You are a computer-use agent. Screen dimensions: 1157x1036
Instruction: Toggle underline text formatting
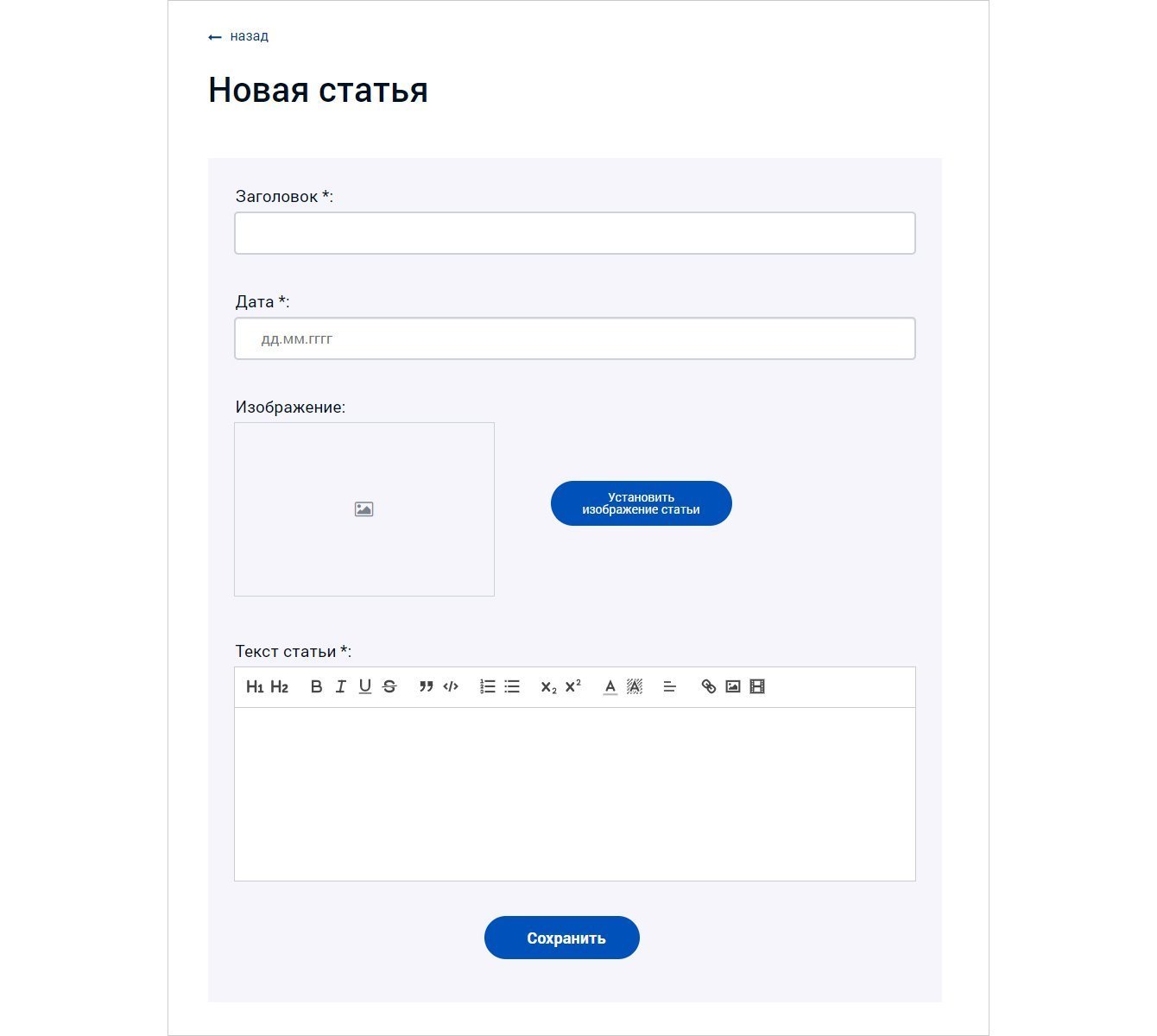(x=365, y=687)
